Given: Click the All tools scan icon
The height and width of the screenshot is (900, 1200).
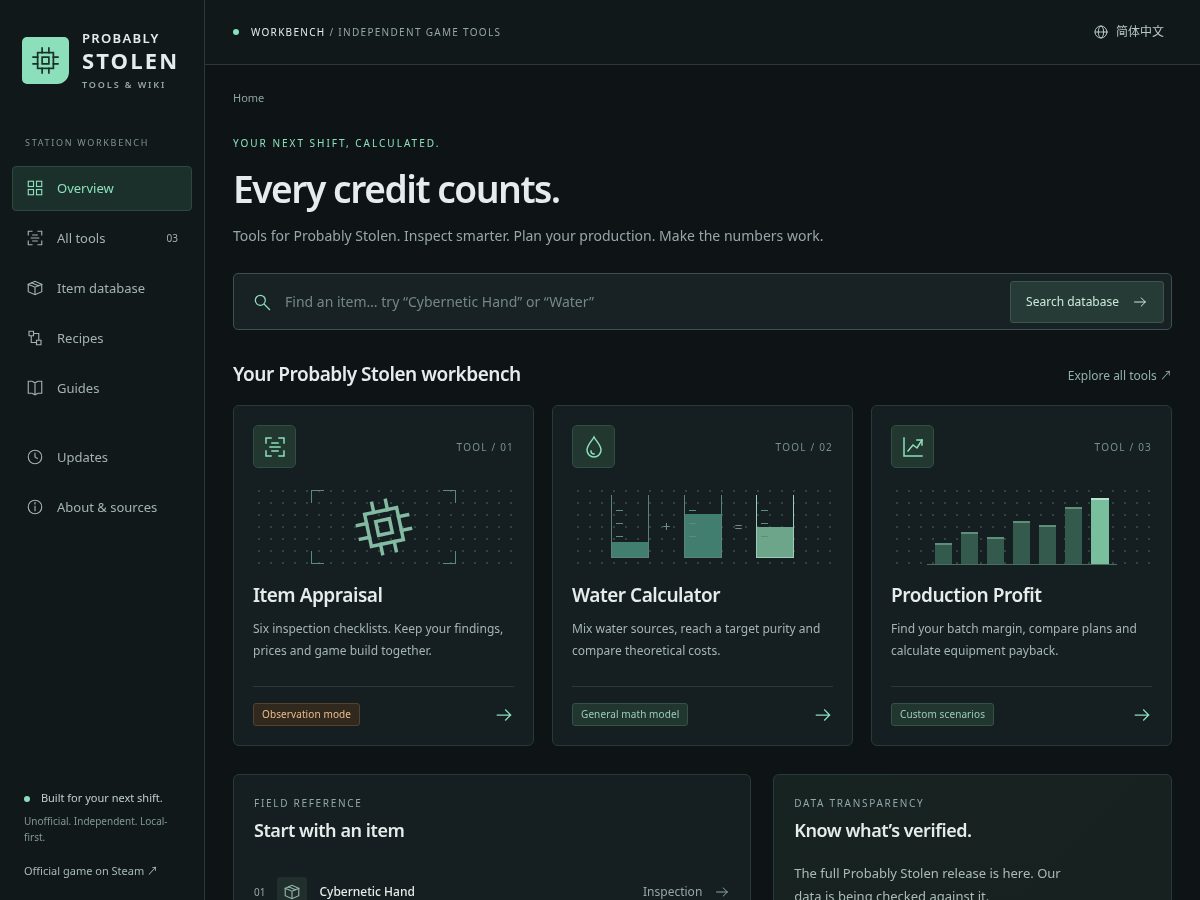Looking at the screenshot, I should (35, 238).
